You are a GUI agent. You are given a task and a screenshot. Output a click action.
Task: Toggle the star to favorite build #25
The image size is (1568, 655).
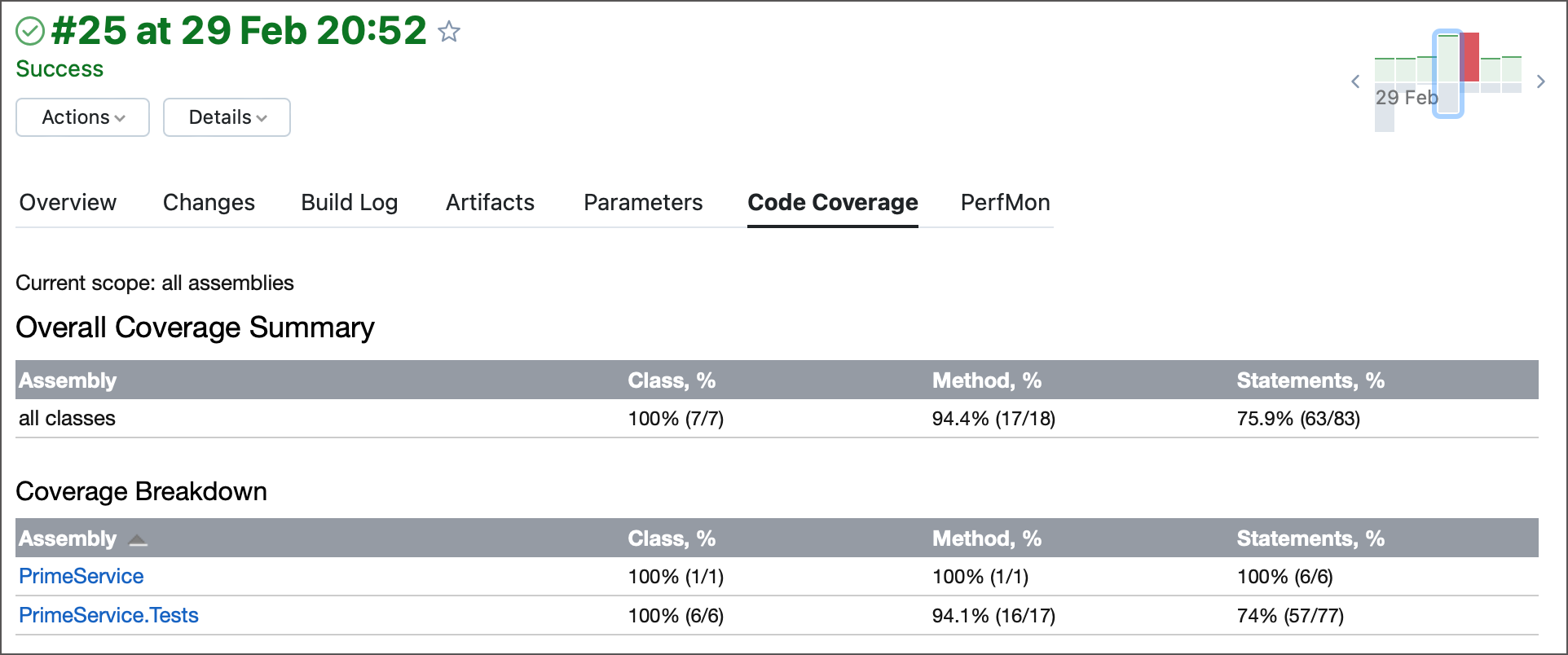[449, 33]
